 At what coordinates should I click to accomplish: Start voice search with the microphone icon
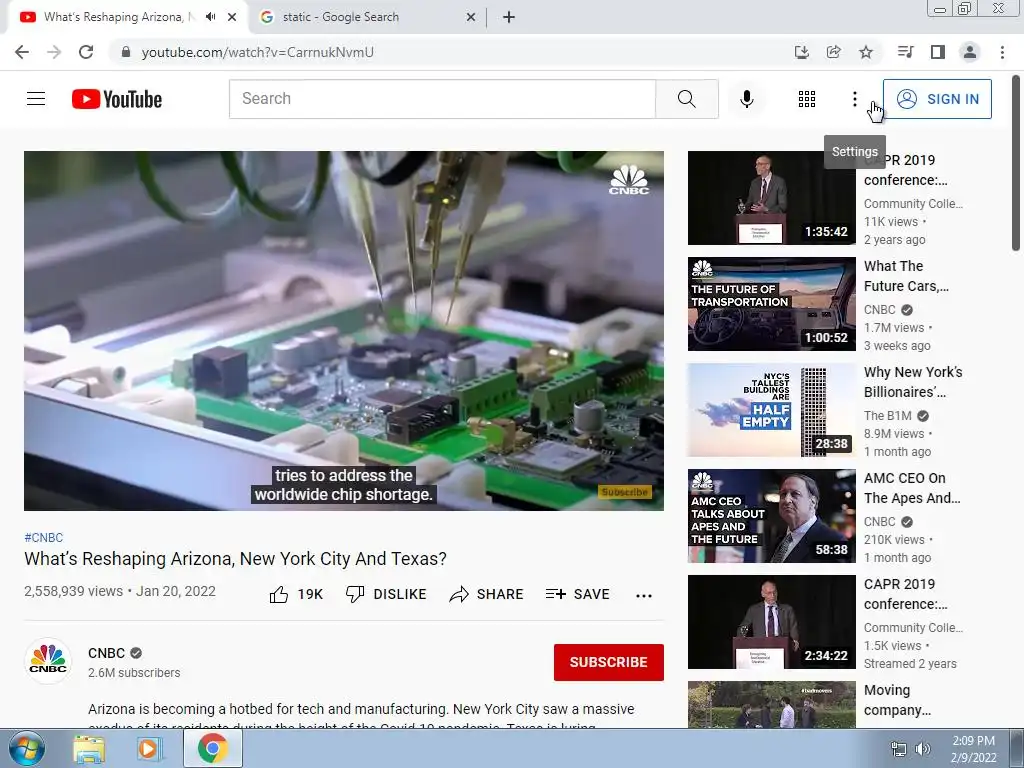746,99
